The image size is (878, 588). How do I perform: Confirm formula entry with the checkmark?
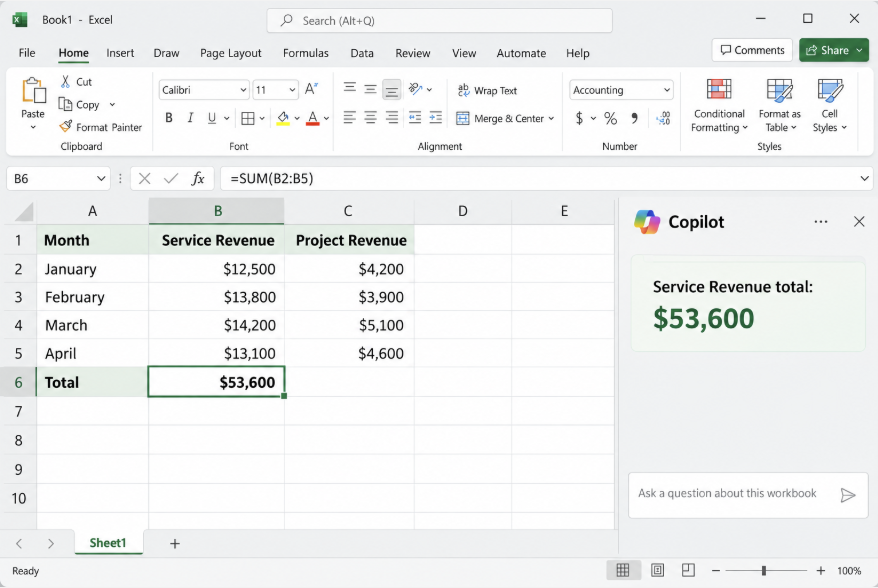tap(171, 179)
